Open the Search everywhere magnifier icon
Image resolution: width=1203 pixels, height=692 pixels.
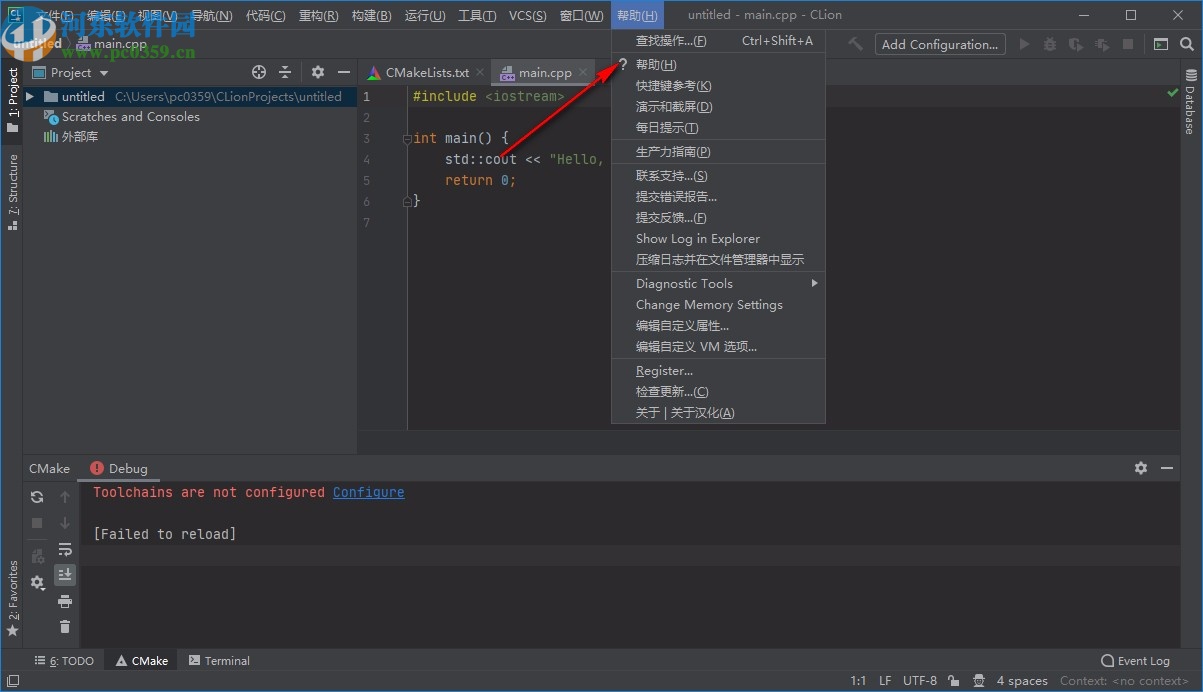click(1187, 44)
